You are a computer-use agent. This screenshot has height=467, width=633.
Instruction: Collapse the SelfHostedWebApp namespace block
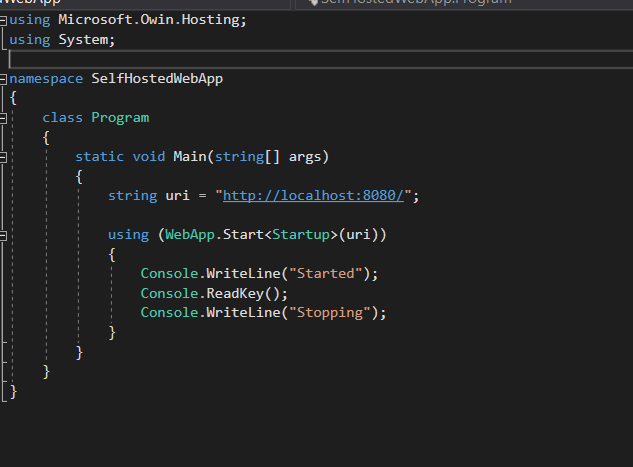[x=4, y=79]
